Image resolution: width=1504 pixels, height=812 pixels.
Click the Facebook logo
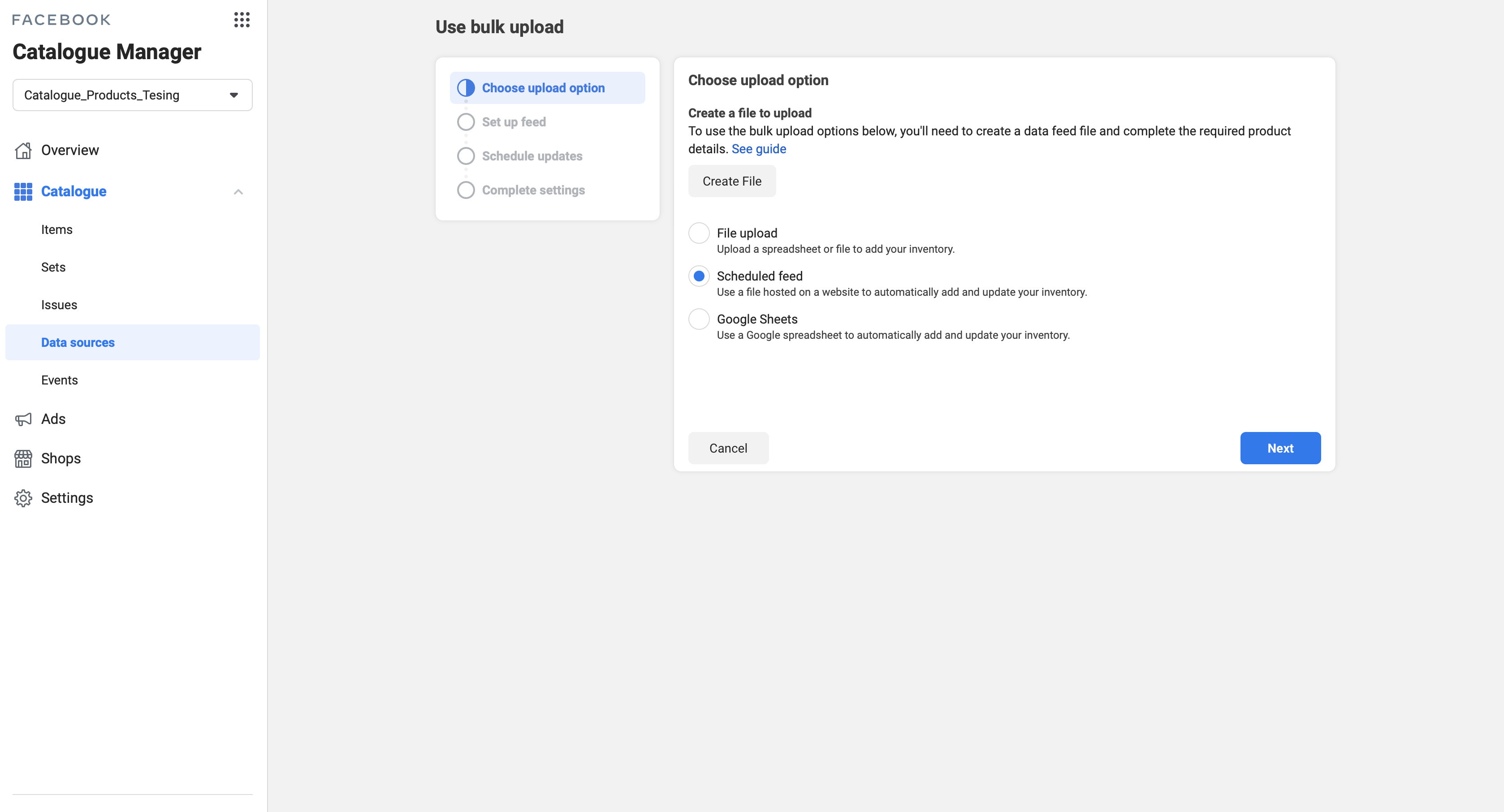click(61, 19)
